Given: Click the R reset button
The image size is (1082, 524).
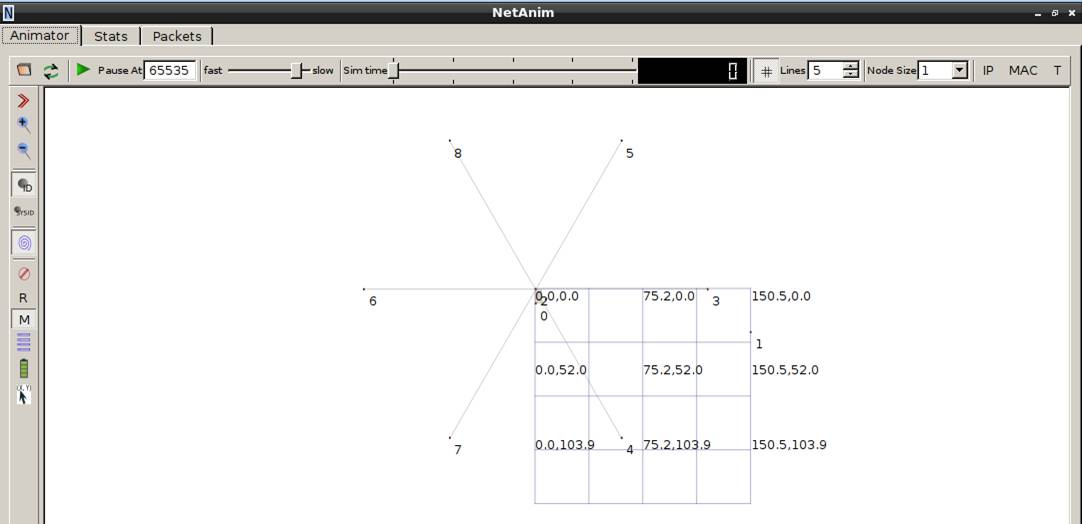Looking at the screenshot, I should pyautogui.click(x=24, y=298).
